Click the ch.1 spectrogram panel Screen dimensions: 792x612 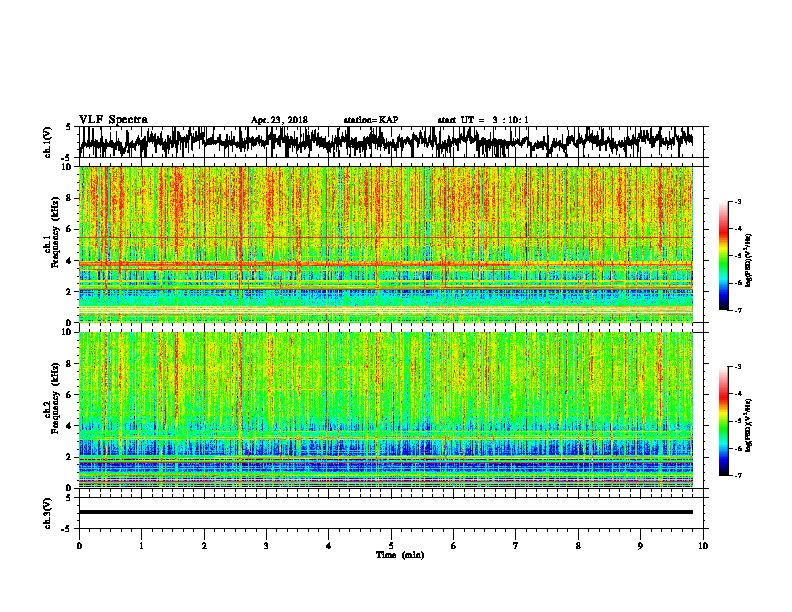pyautogui.click(x=385, y=244)
